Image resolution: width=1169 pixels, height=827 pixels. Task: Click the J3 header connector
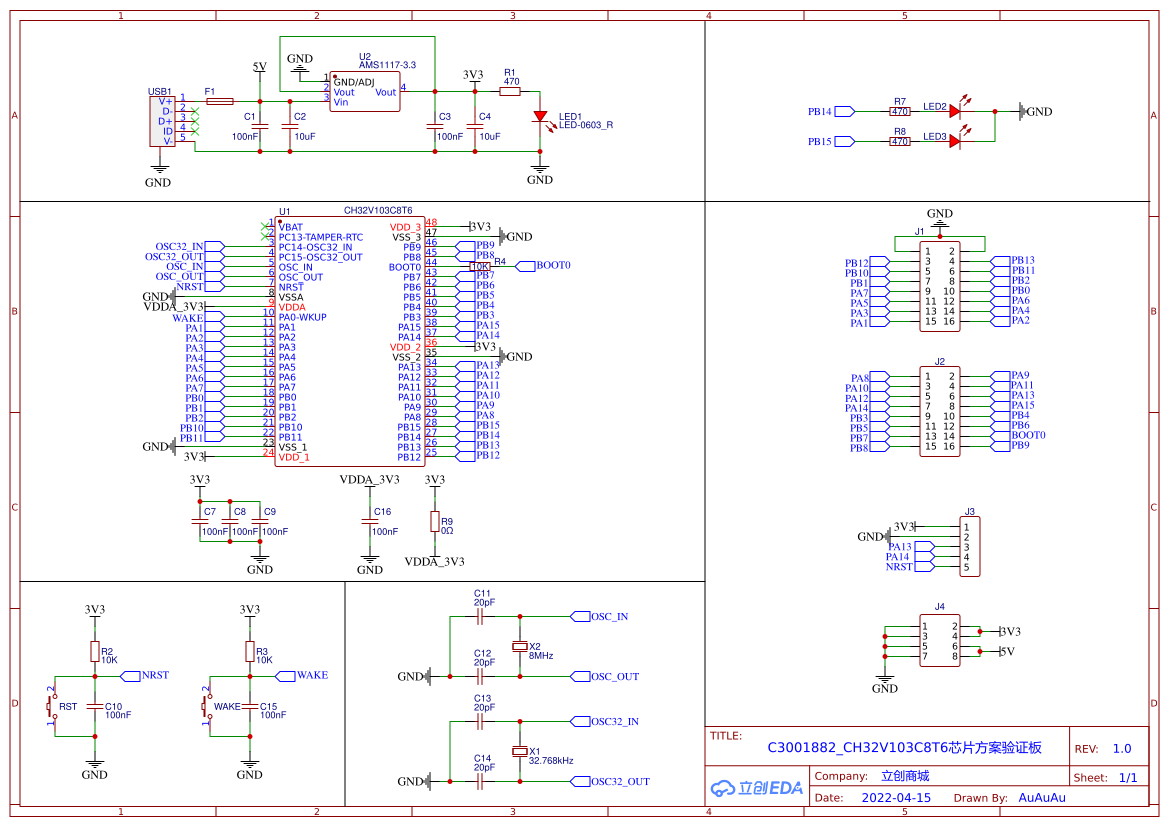970,547
